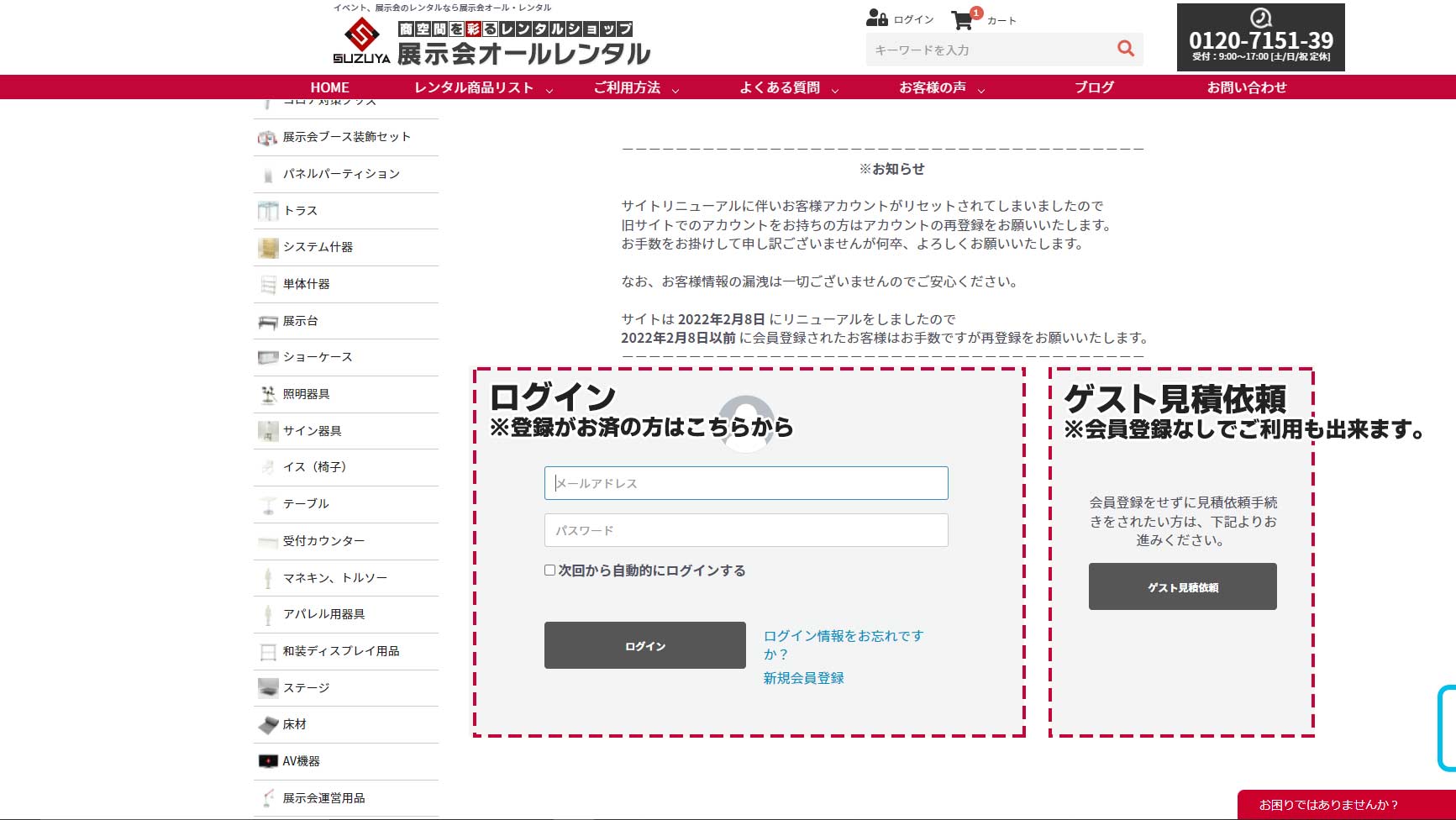Viewport: 1456px width, 820px height.
Task: Open the login user icon in header
Action: click(876, 18)
